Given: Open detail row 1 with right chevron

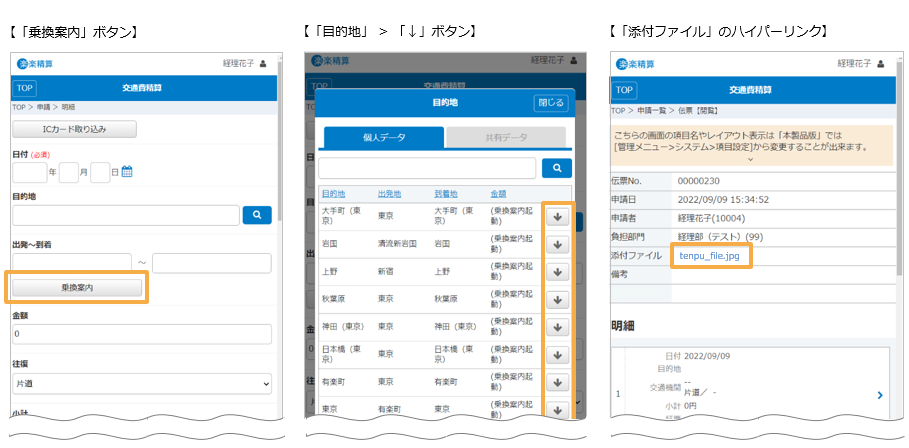Looking at the screenshot, I should tap(879, 395).
